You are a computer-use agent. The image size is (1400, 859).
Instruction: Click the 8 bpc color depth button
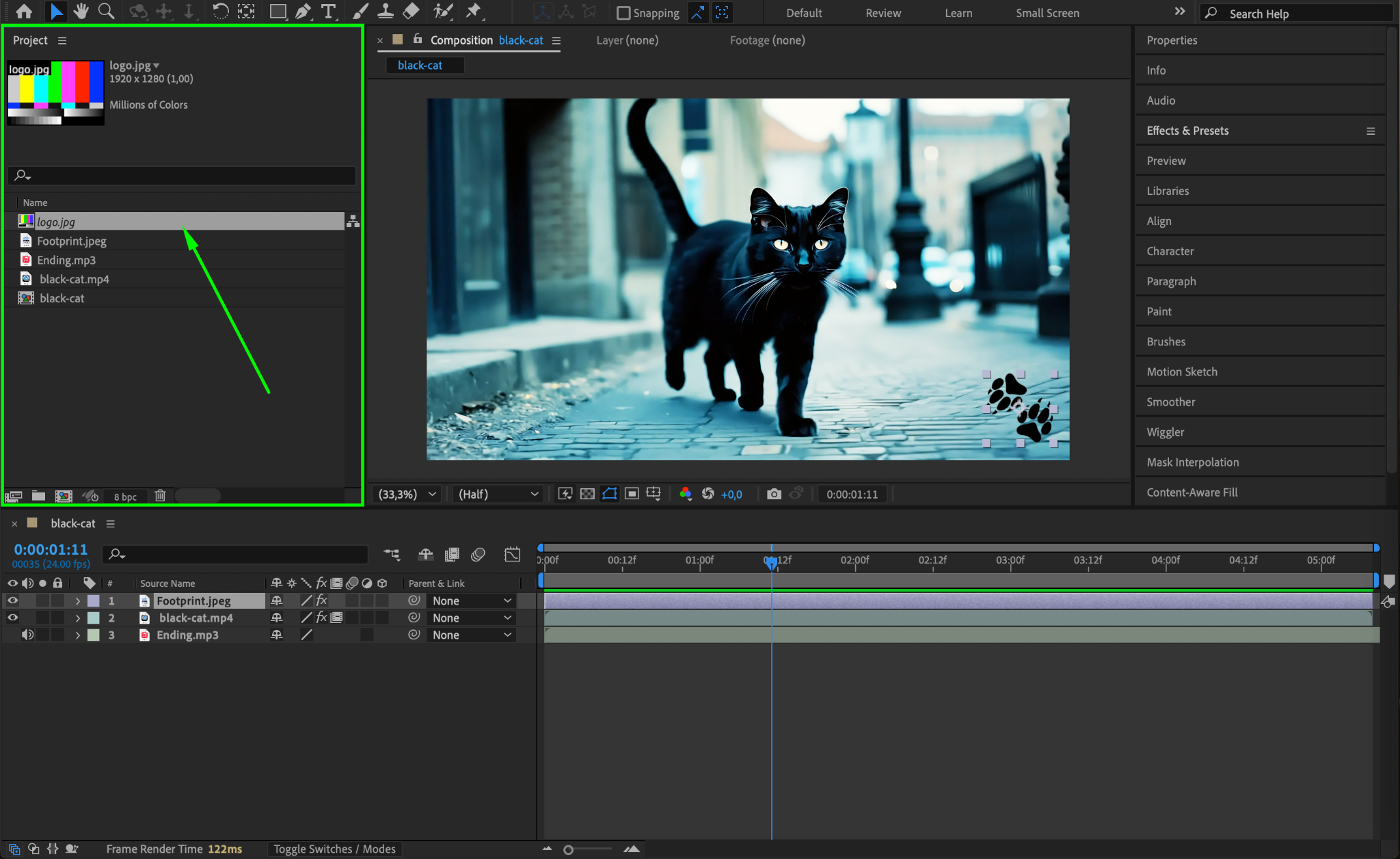125,497
